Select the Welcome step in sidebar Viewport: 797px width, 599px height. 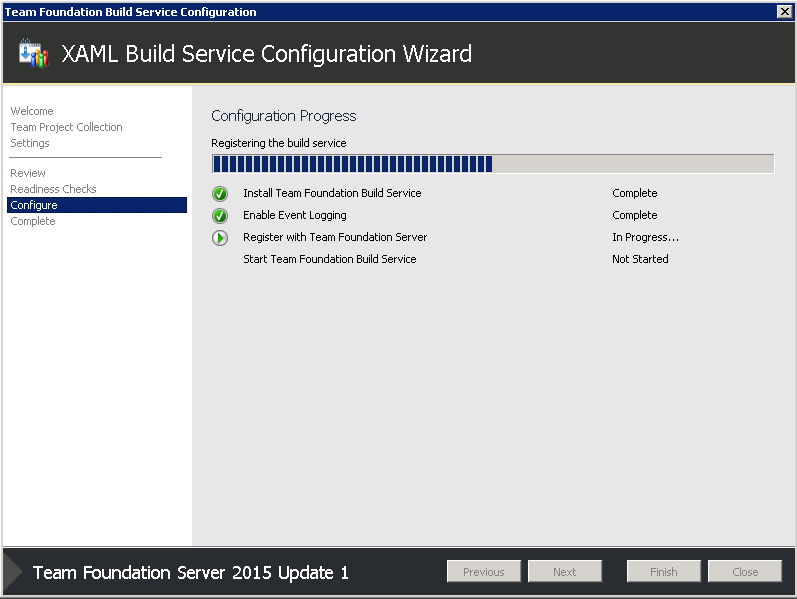[32, 111]
